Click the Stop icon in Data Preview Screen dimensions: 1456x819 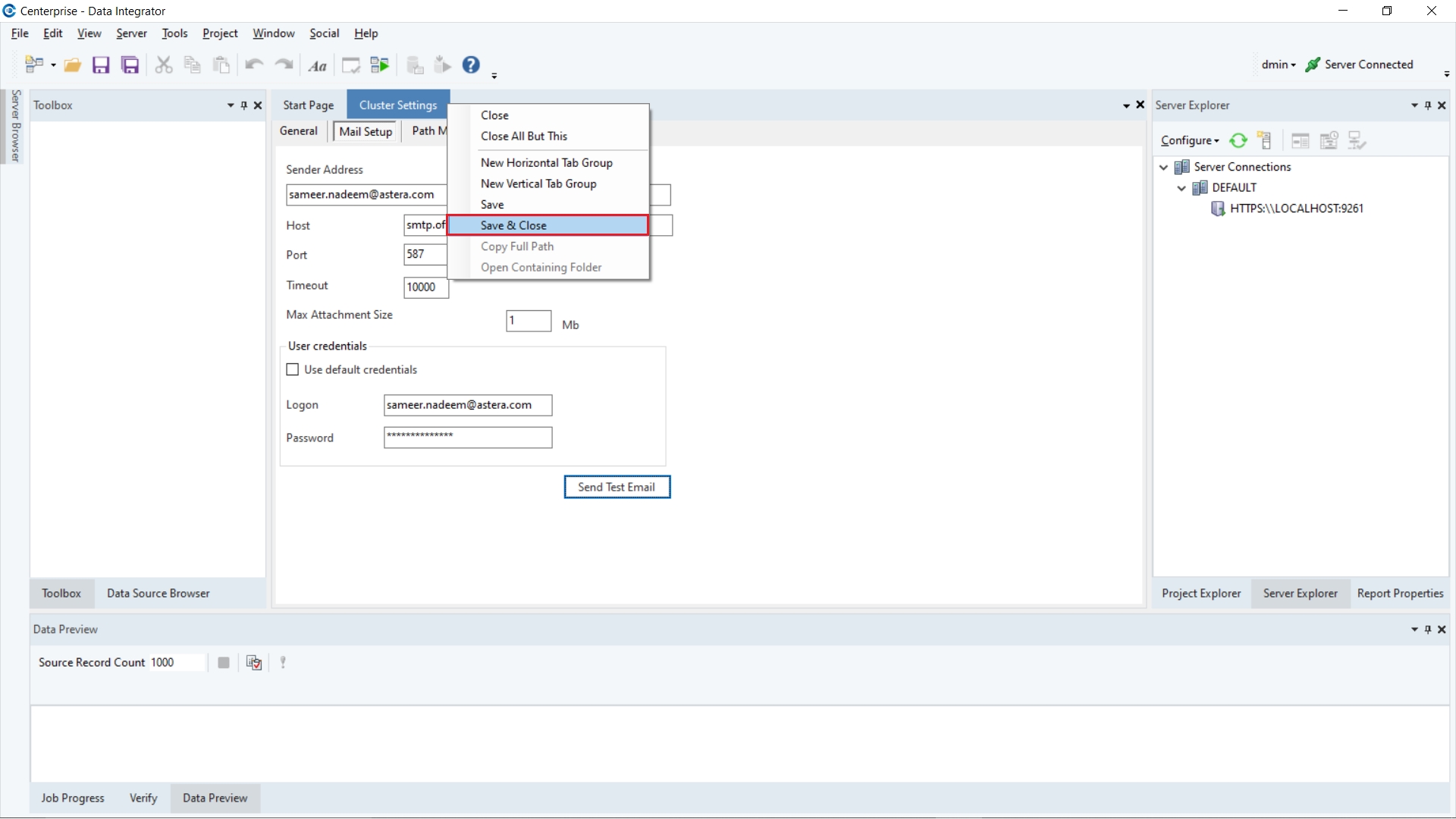click(223, 663)
